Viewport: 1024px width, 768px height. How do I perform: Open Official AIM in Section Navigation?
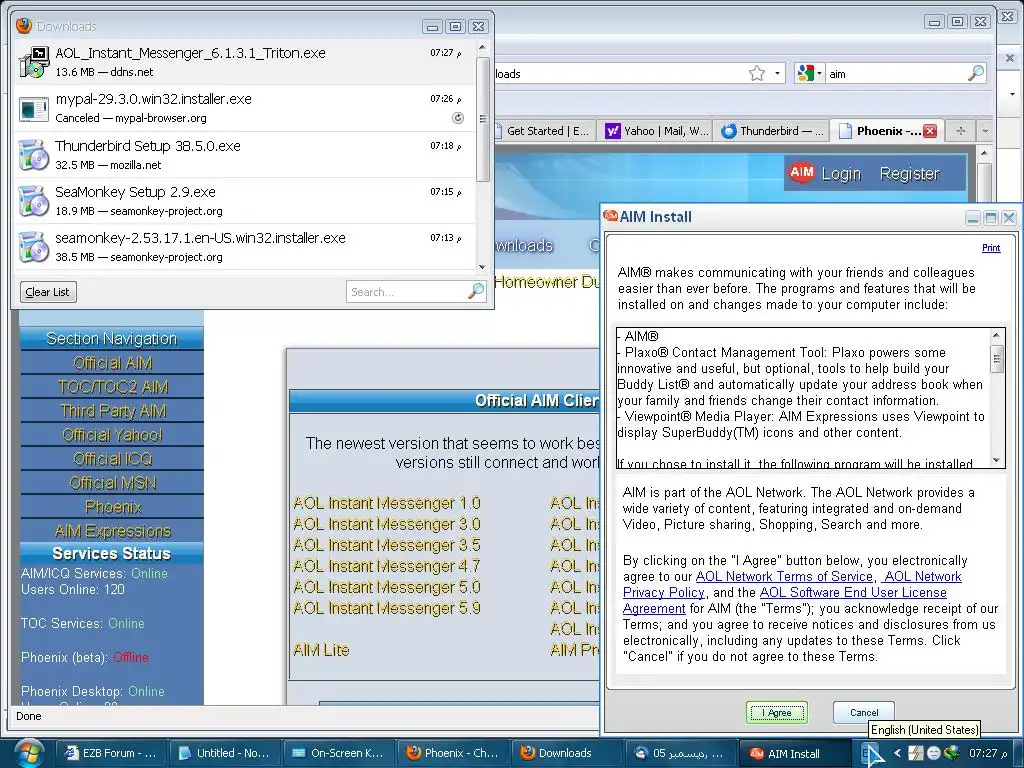[112, 363]
